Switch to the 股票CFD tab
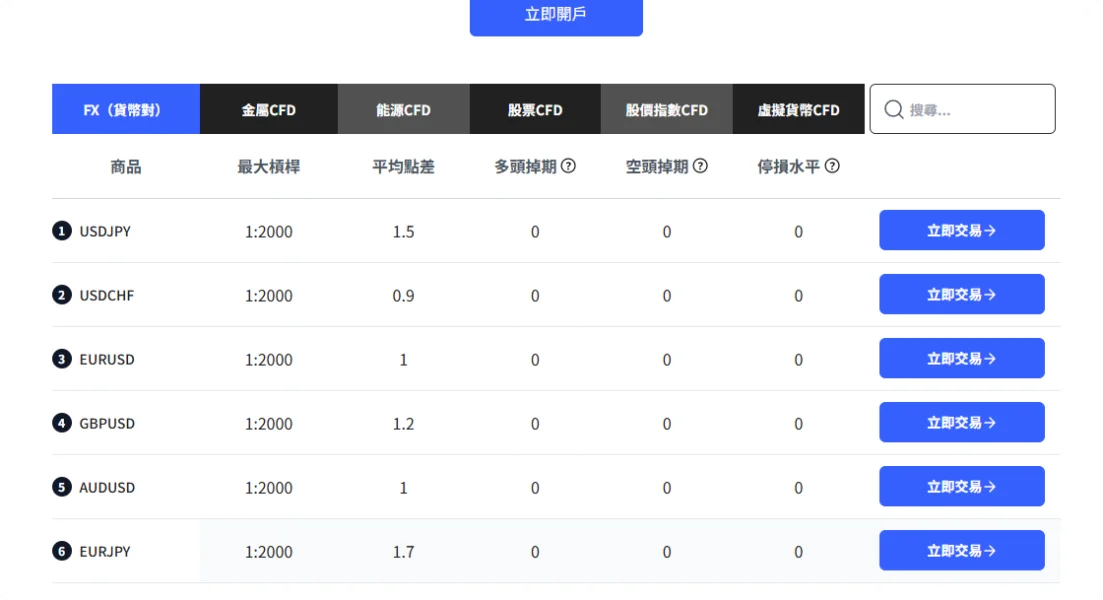The height and width of the screenshot is (600, 1103). [535, 109]
